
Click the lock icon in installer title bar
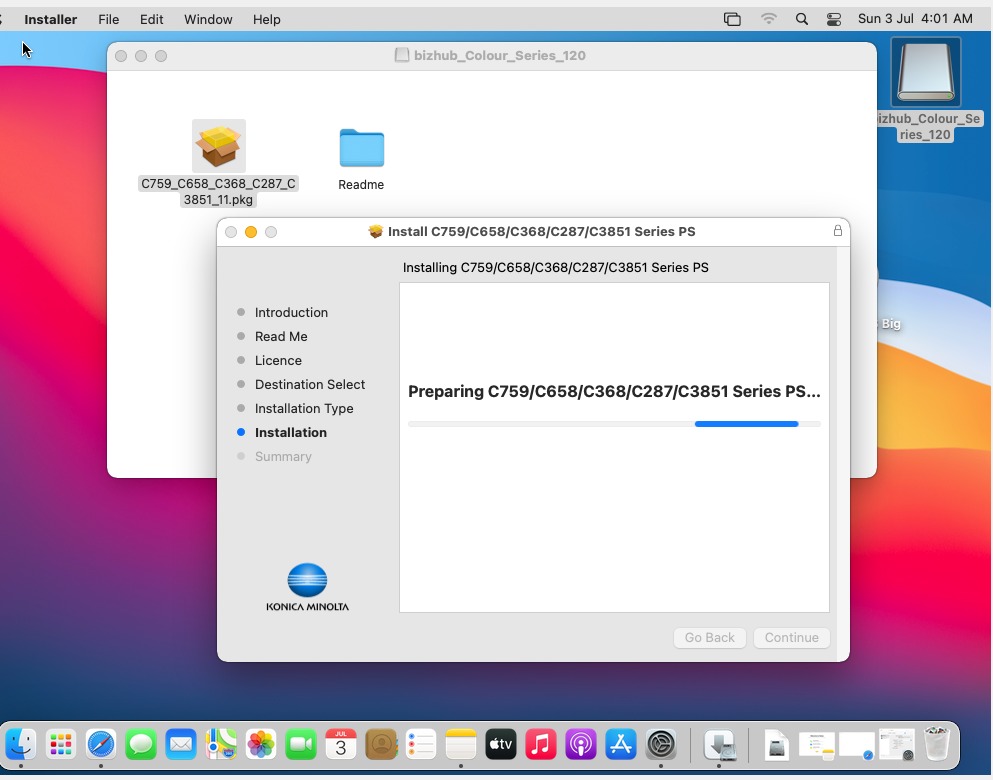(837, 231)
